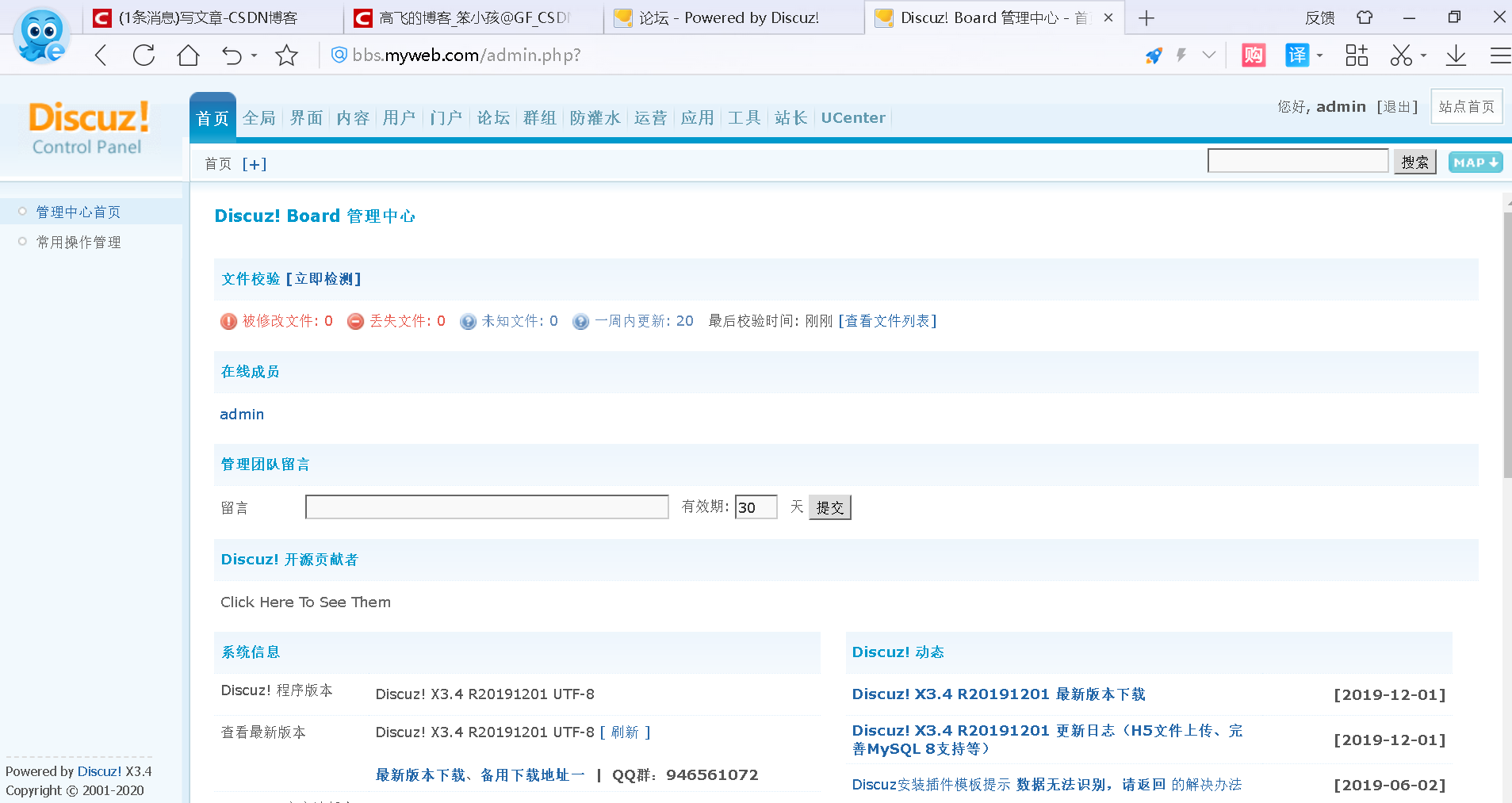The image size is (1512, 803).
Task: Open translate icon dropdown arrow
Action: point(1319,55)
